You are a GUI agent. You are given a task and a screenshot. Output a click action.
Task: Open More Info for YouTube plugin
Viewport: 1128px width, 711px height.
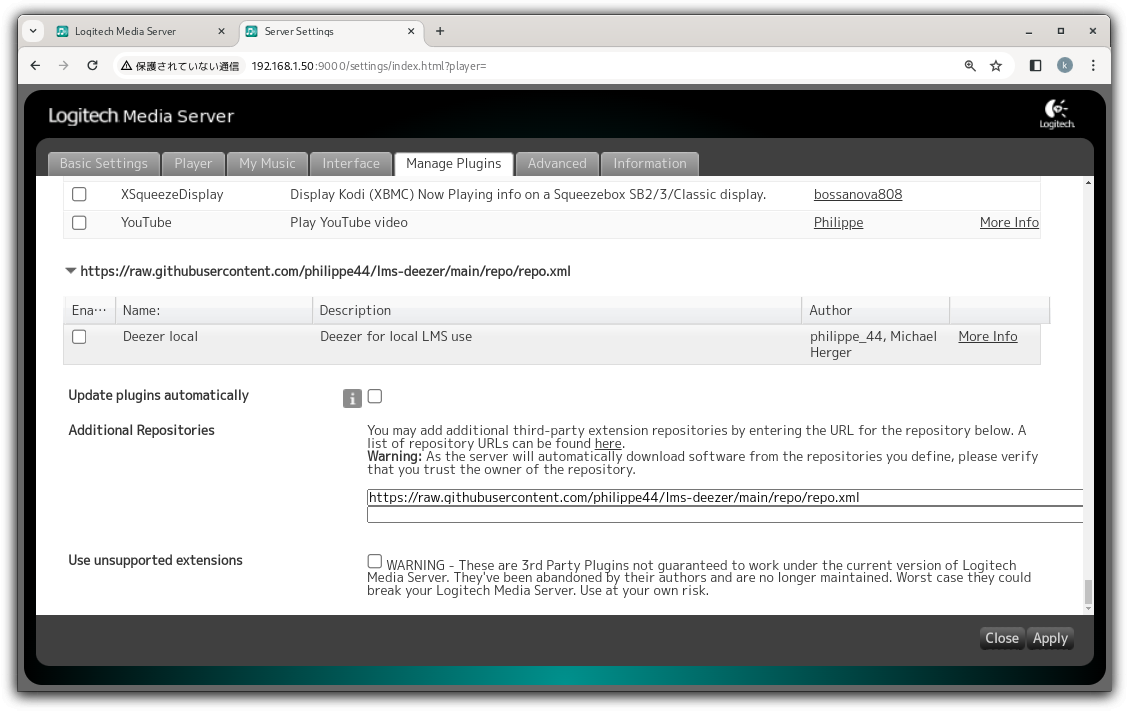coord(1009,222)
